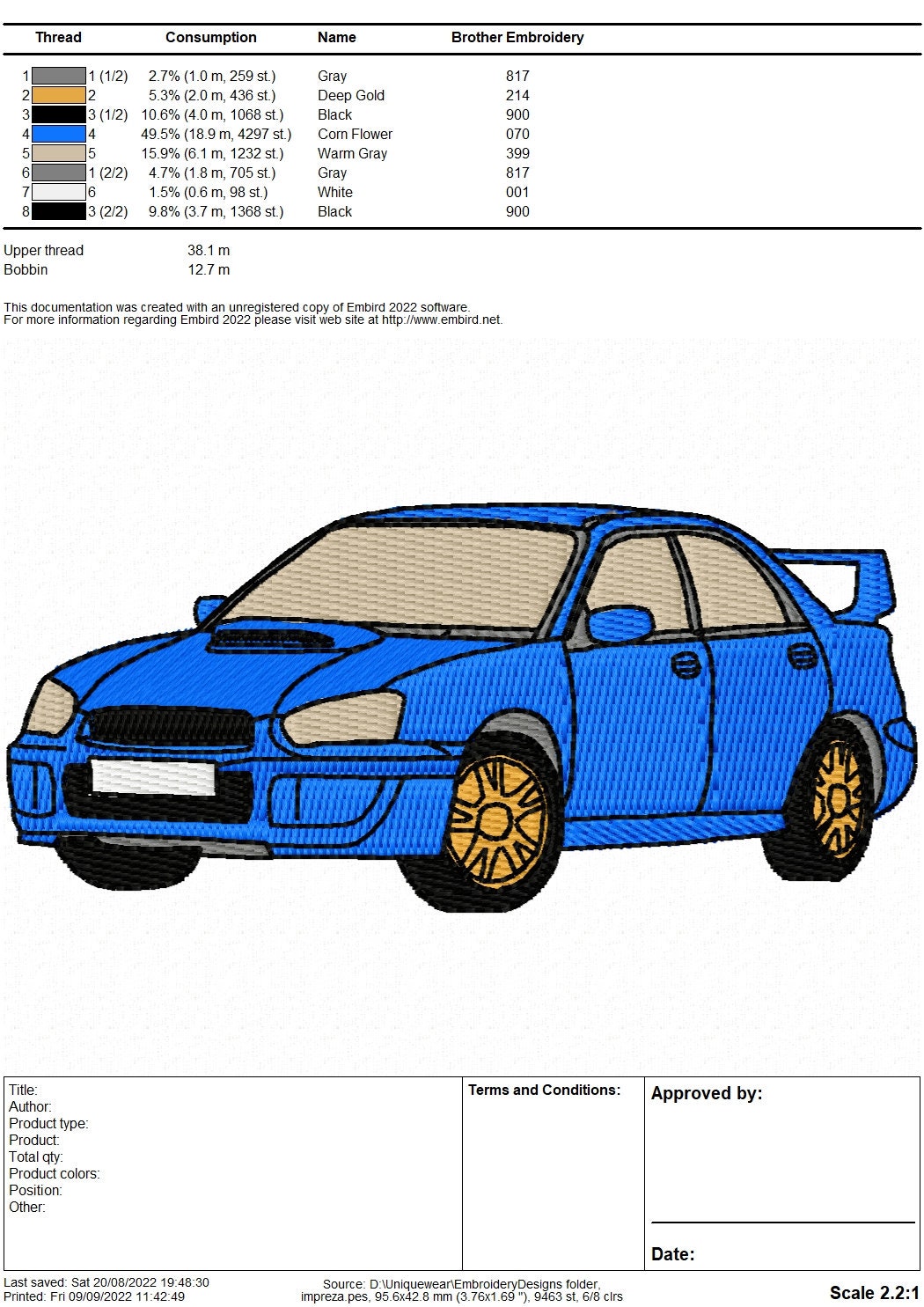Click the Brother Embroidery column header
Viewport: 924px width, 1307px height.
coord(517,37)
